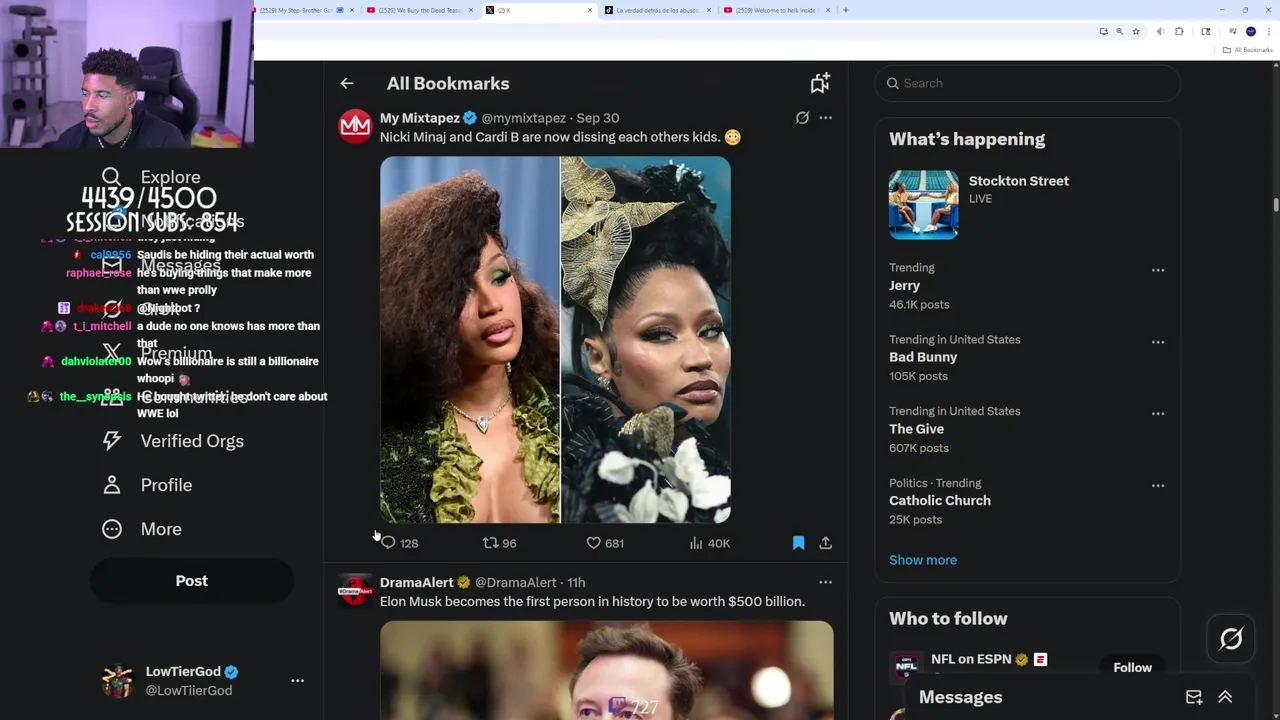Screen dimensions: 1280x720
Task: Open the Chrome three-dot menu
Action: 1269,32
